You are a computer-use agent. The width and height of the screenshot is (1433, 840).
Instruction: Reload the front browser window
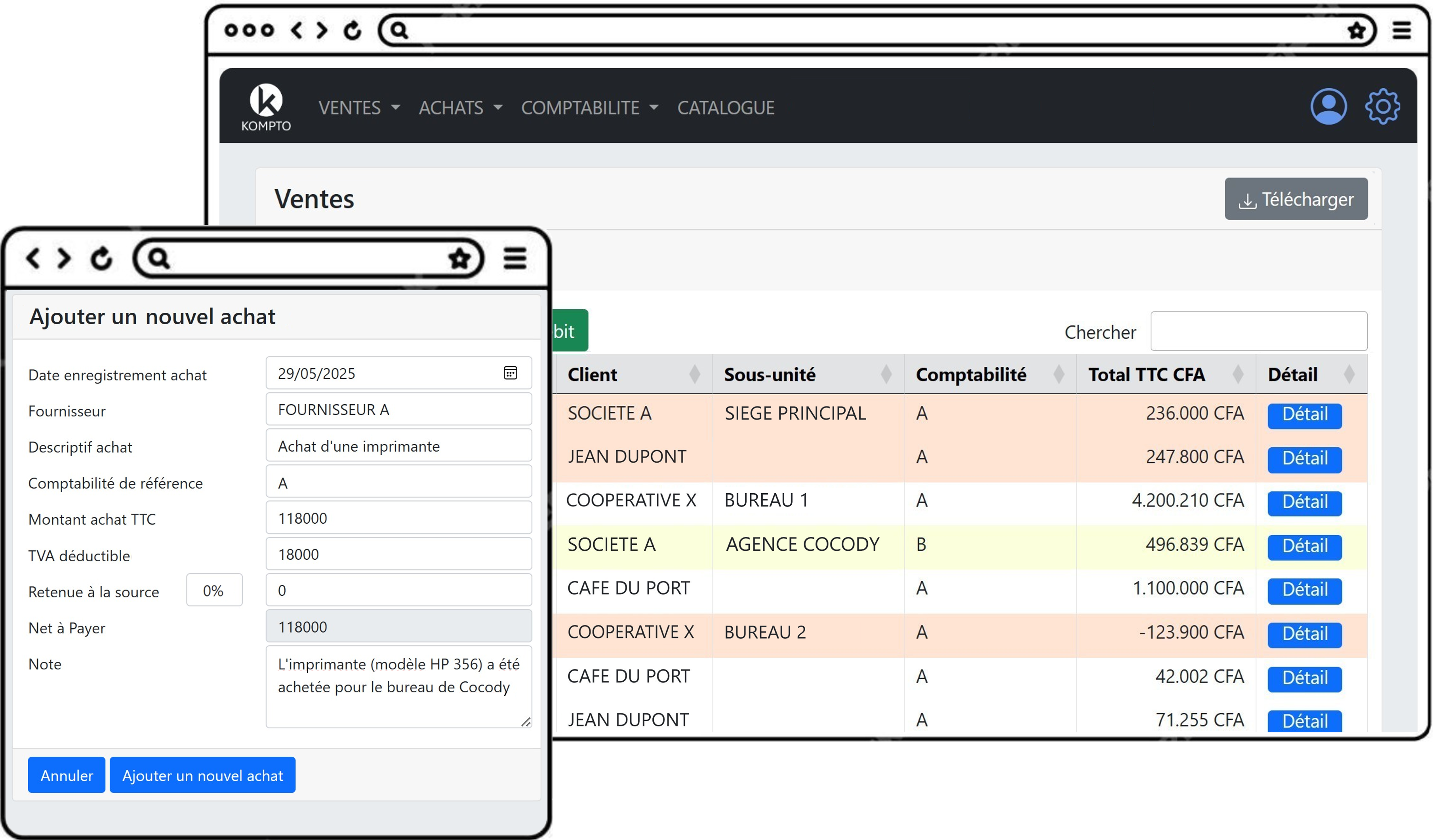click(101, 258)
